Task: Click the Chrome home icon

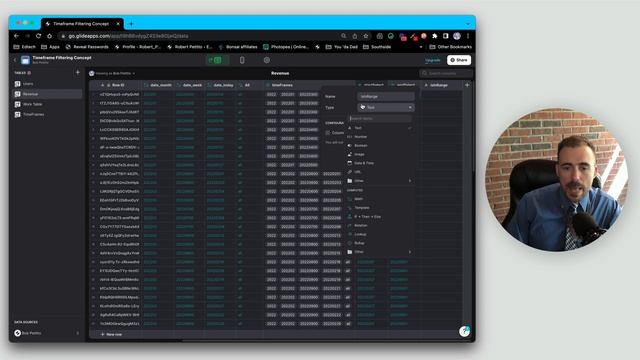Action: 49,36
